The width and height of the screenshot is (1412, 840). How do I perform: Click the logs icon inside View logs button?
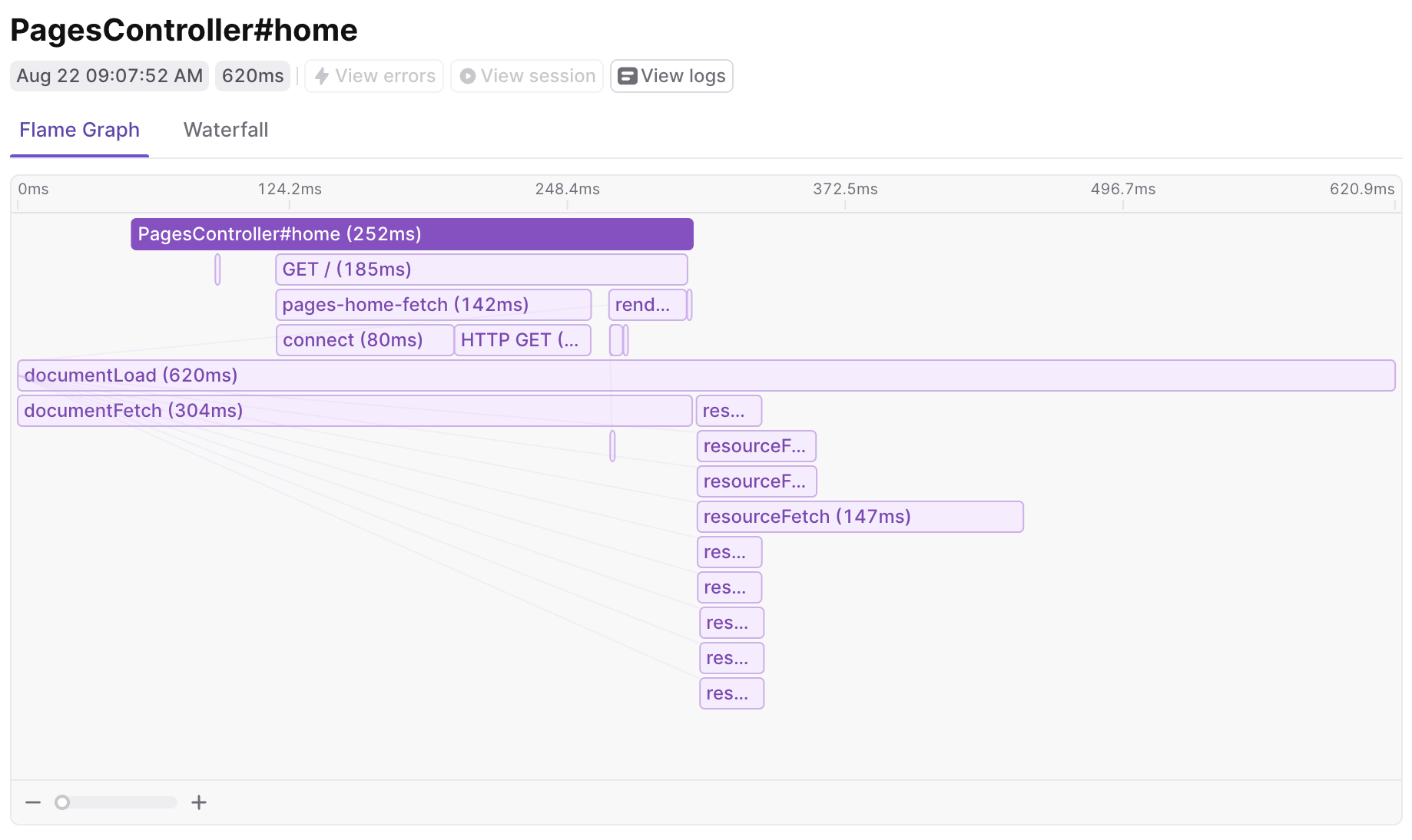pyautogui.click(x=628, y=76)
